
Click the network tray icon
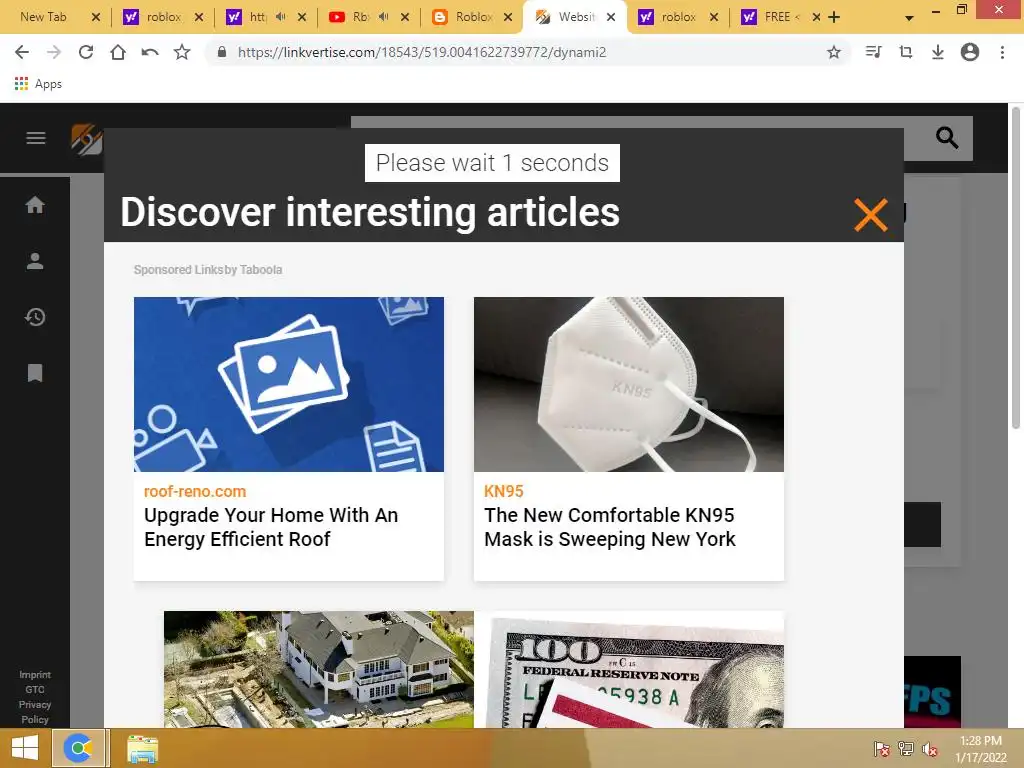click(x=906, y=749)
